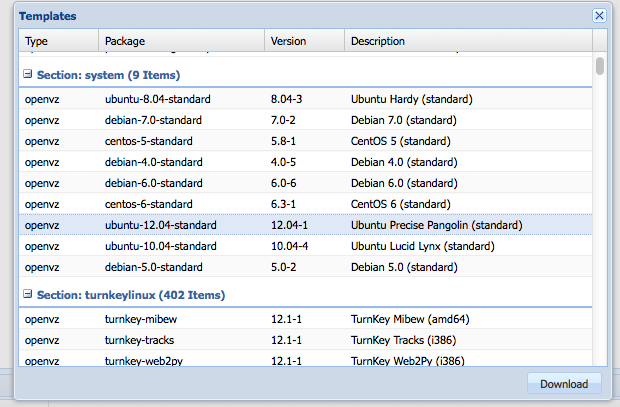Click the vertical scrollbar thumb

point(600,66)
